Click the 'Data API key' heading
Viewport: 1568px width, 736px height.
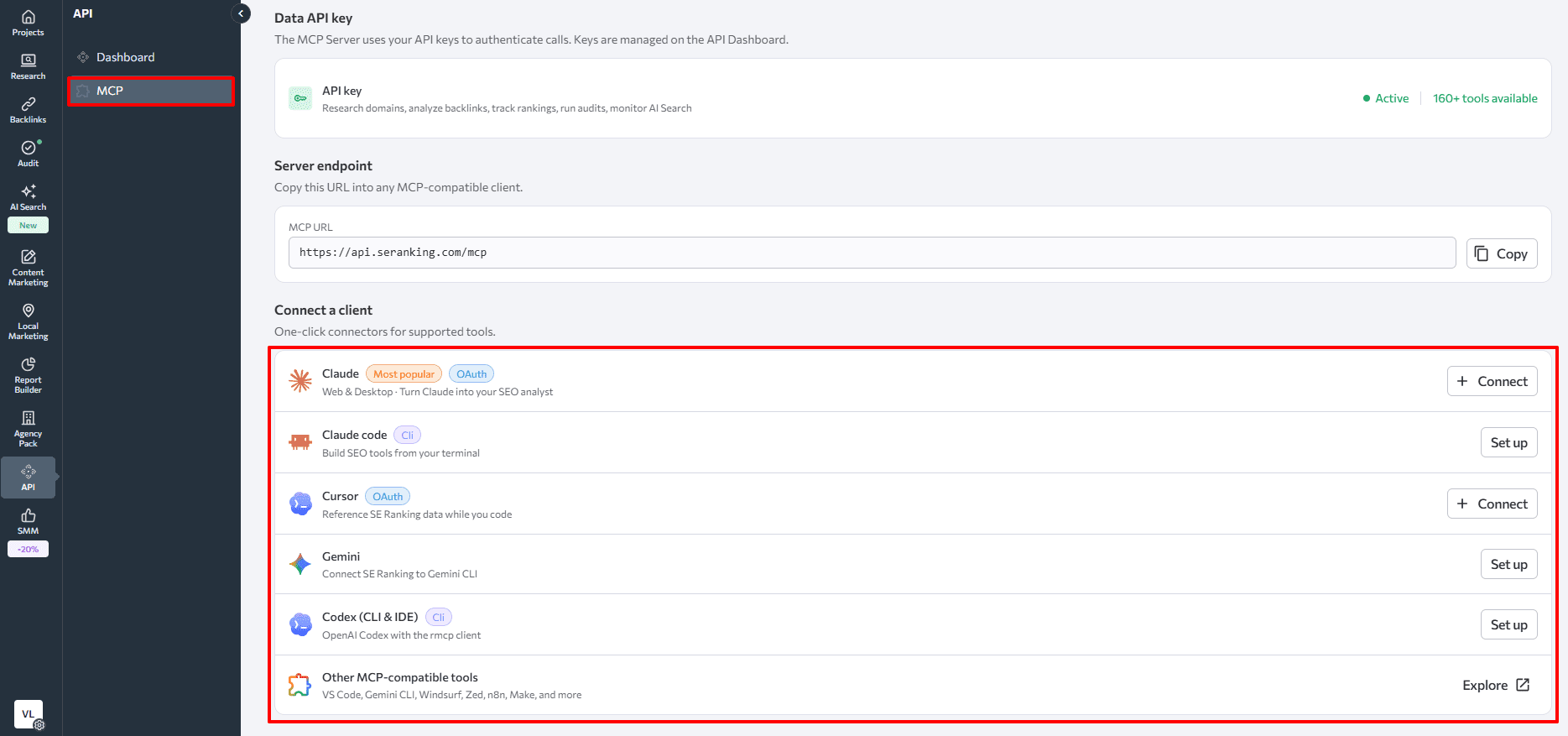pyautogui.click(x=313, y=18)
